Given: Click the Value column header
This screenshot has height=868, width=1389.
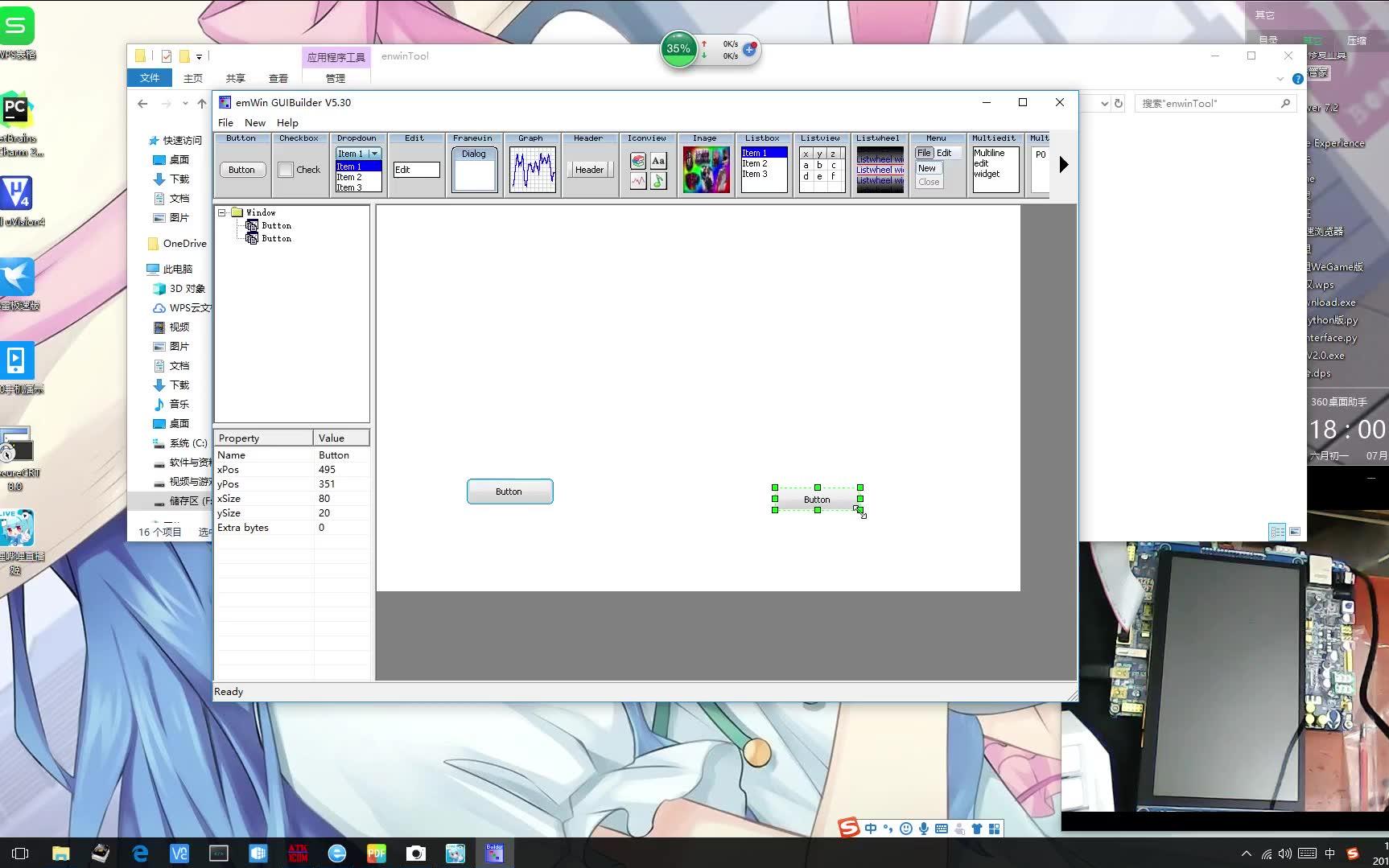Looking at the screenshot, I should [x=341, y=438].
